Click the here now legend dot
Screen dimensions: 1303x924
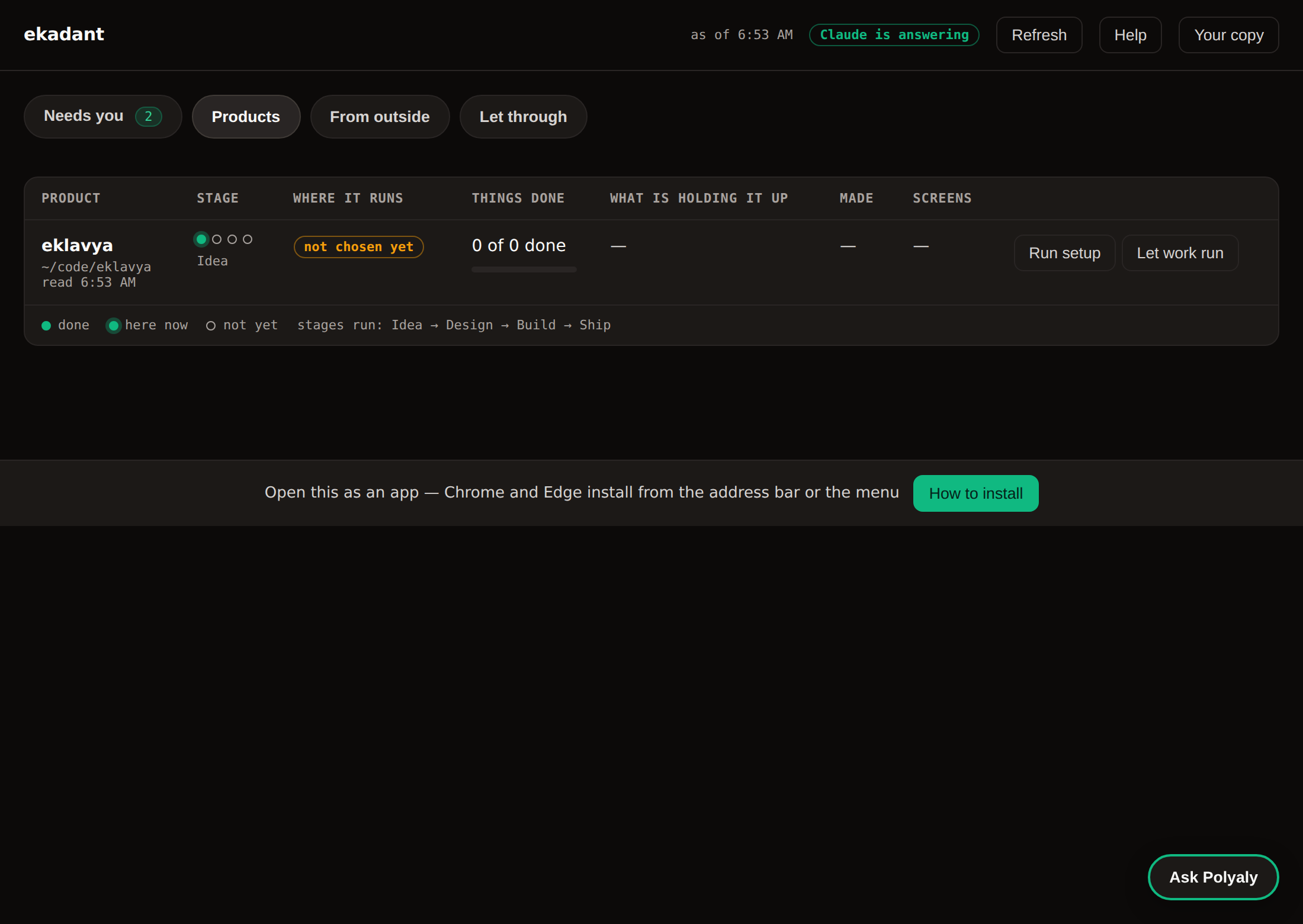point(114,326)
